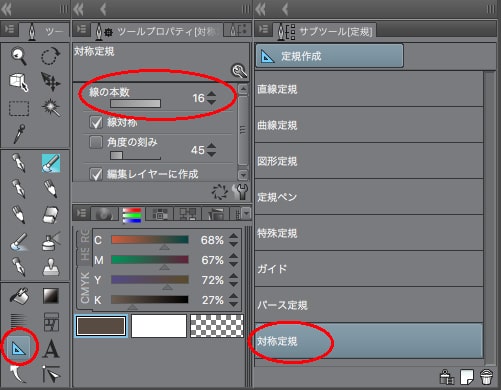
Task: Click the 定規作成 group button
Action: click(x=329, y=56)
